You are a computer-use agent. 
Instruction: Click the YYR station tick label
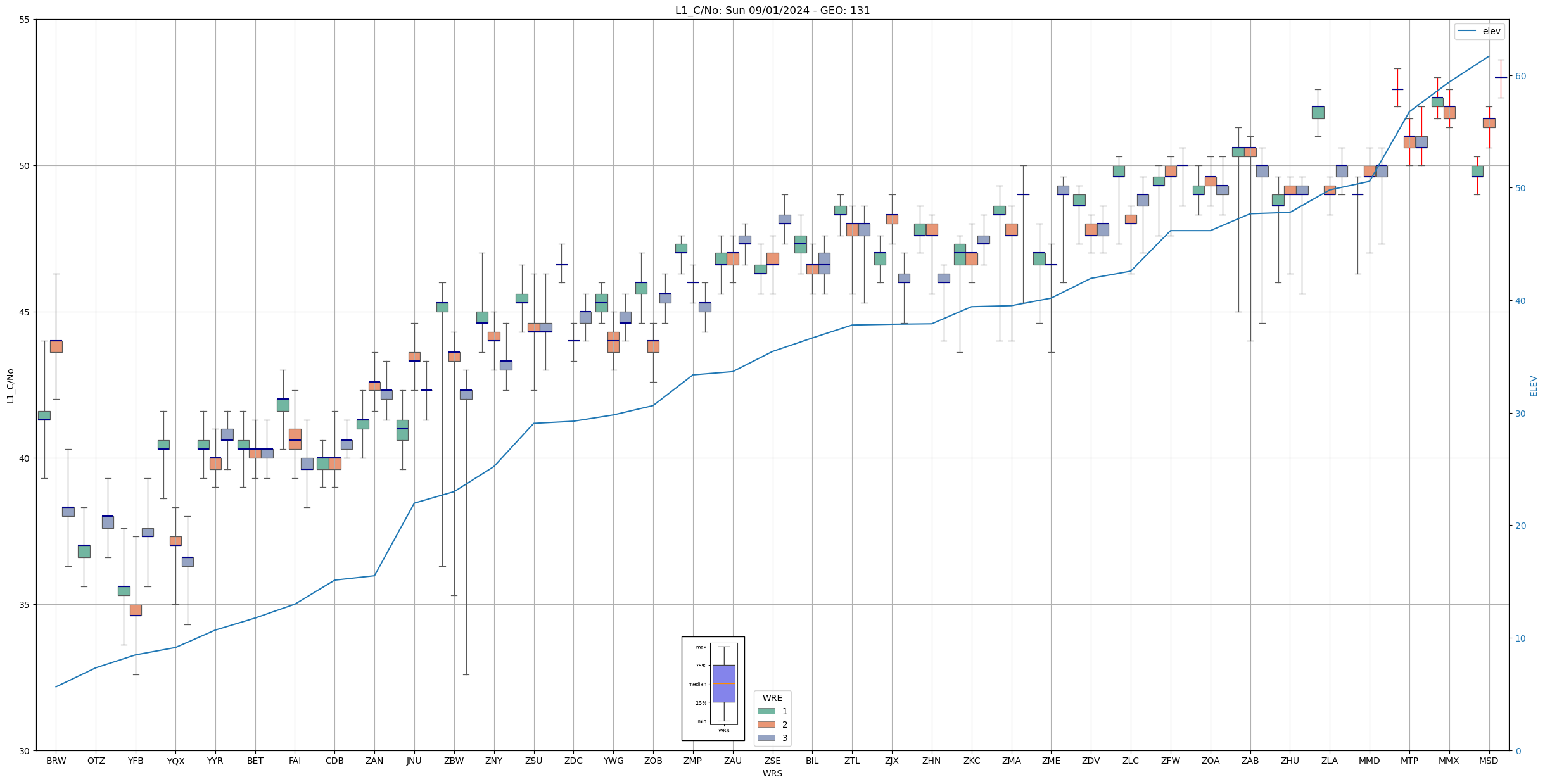click(215, 761)
